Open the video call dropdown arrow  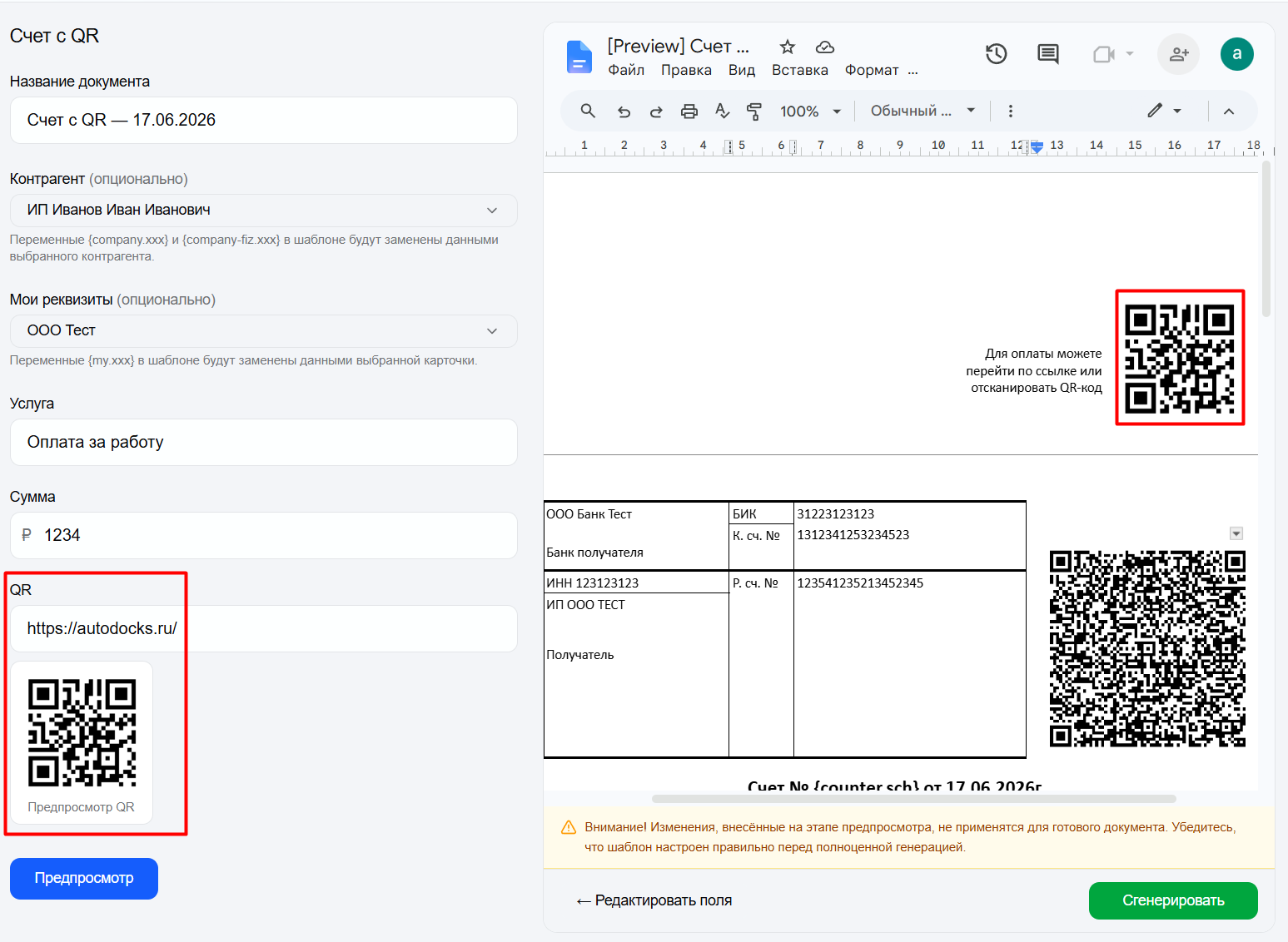coord(1130,53)
